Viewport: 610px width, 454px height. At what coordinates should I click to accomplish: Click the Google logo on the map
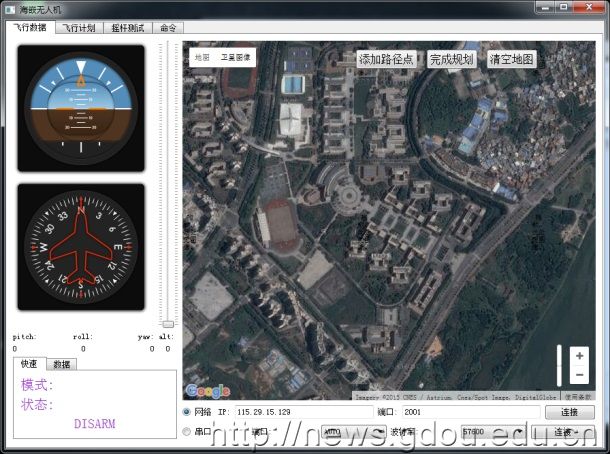click(x=207, y=390)
